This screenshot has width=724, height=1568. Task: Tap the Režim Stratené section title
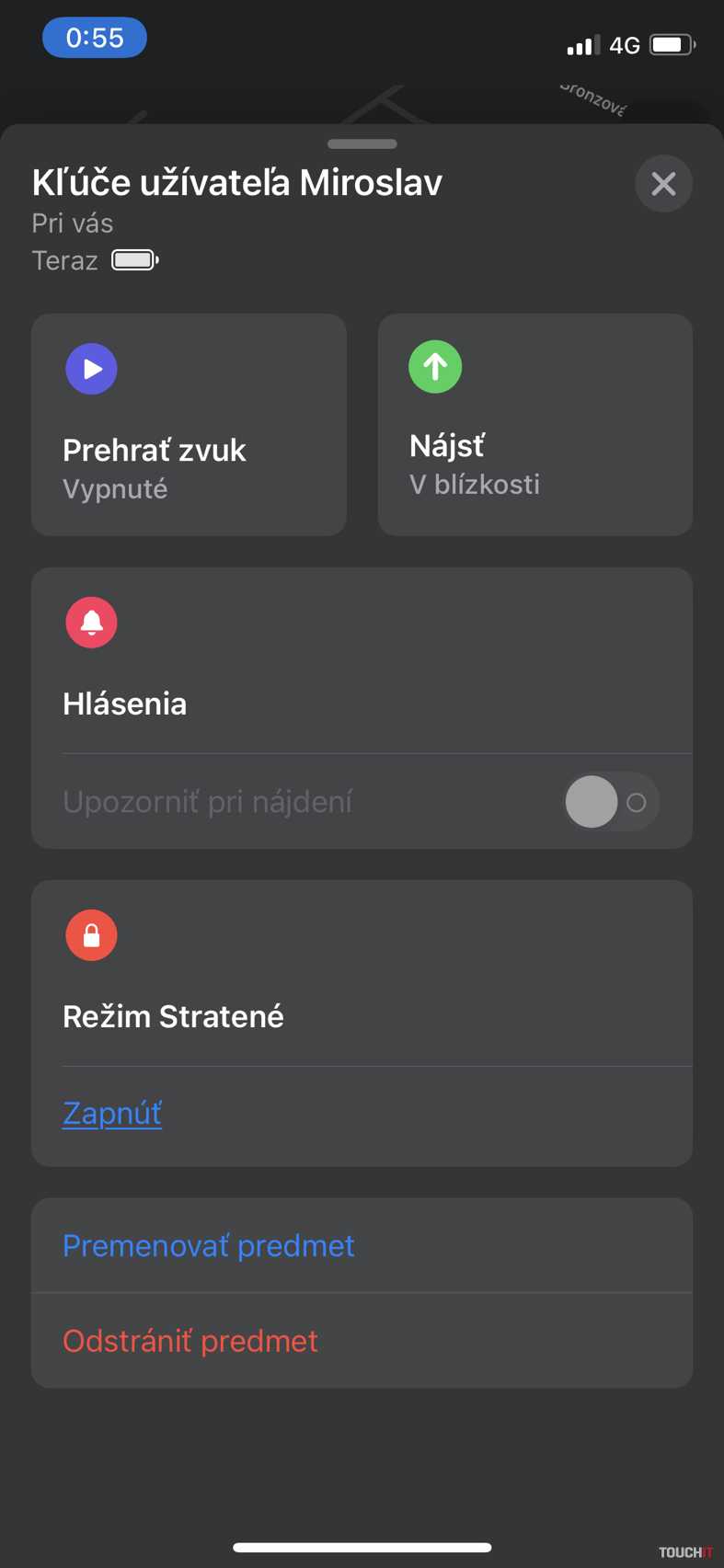[x=173, y=1016]
